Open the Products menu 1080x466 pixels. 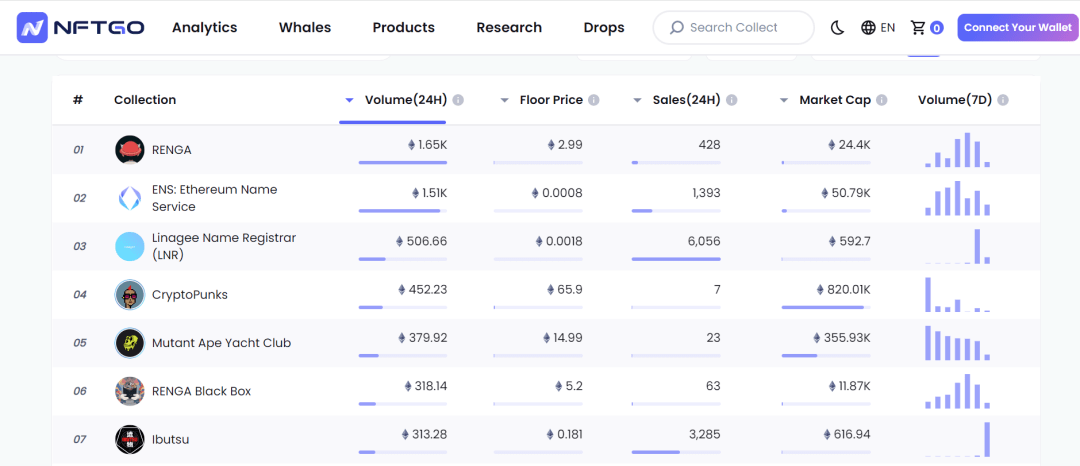point(404,28)
